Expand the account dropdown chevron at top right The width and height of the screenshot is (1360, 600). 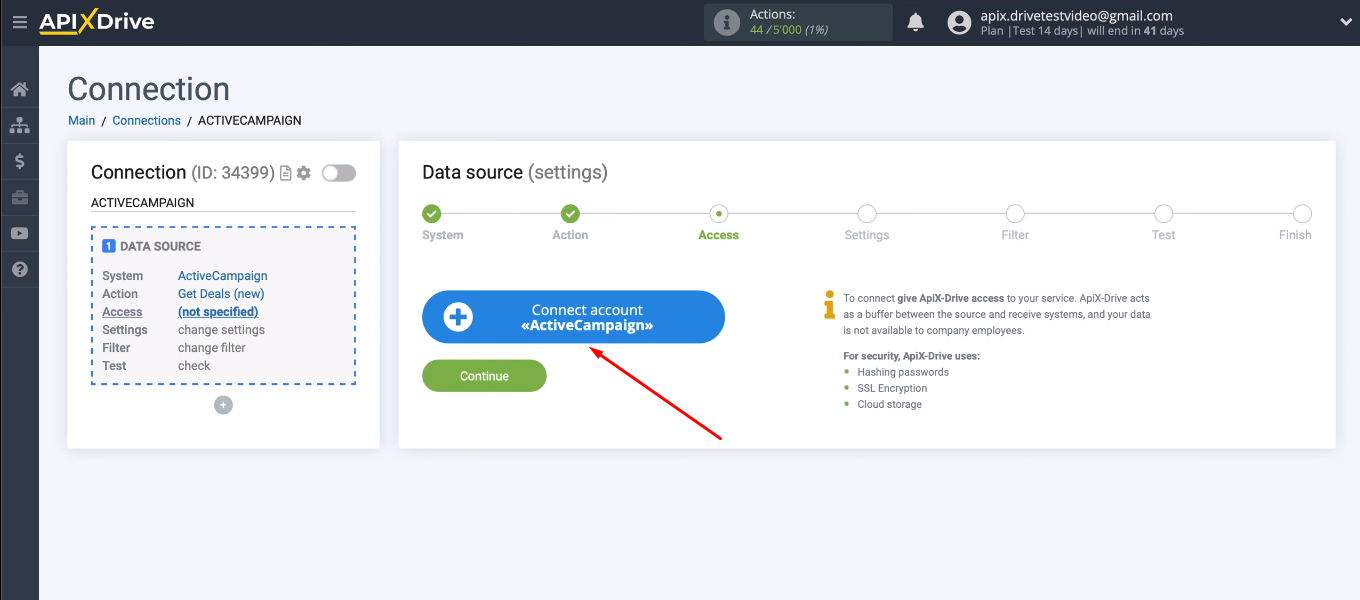[1345, 22]
